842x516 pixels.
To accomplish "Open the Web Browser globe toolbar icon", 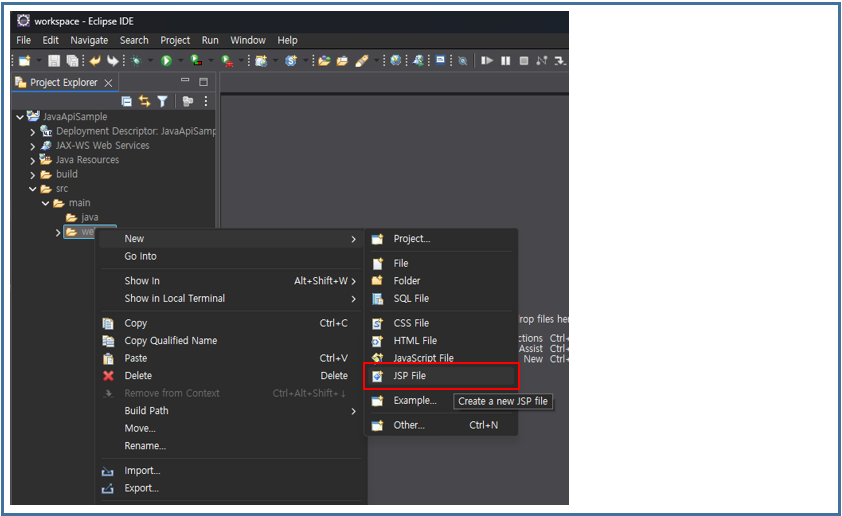I will (396, 60).
